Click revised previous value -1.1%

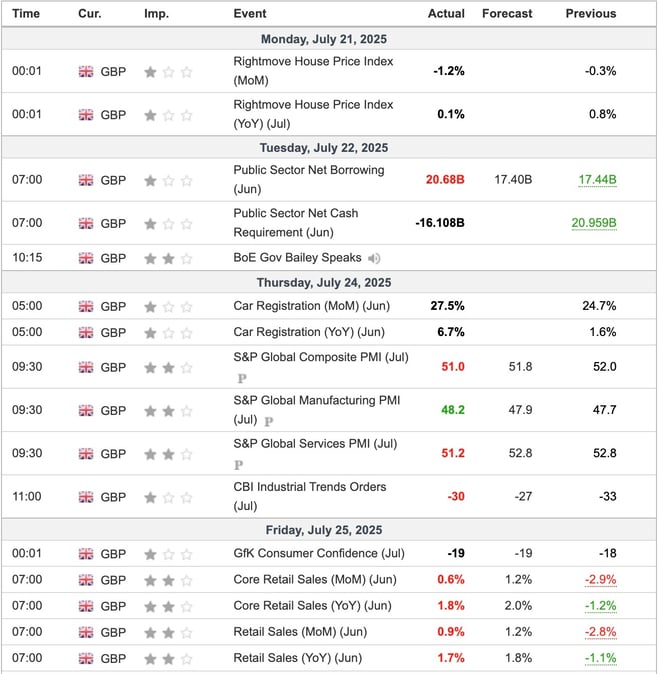pyautogui.click(x=600, y=658)
